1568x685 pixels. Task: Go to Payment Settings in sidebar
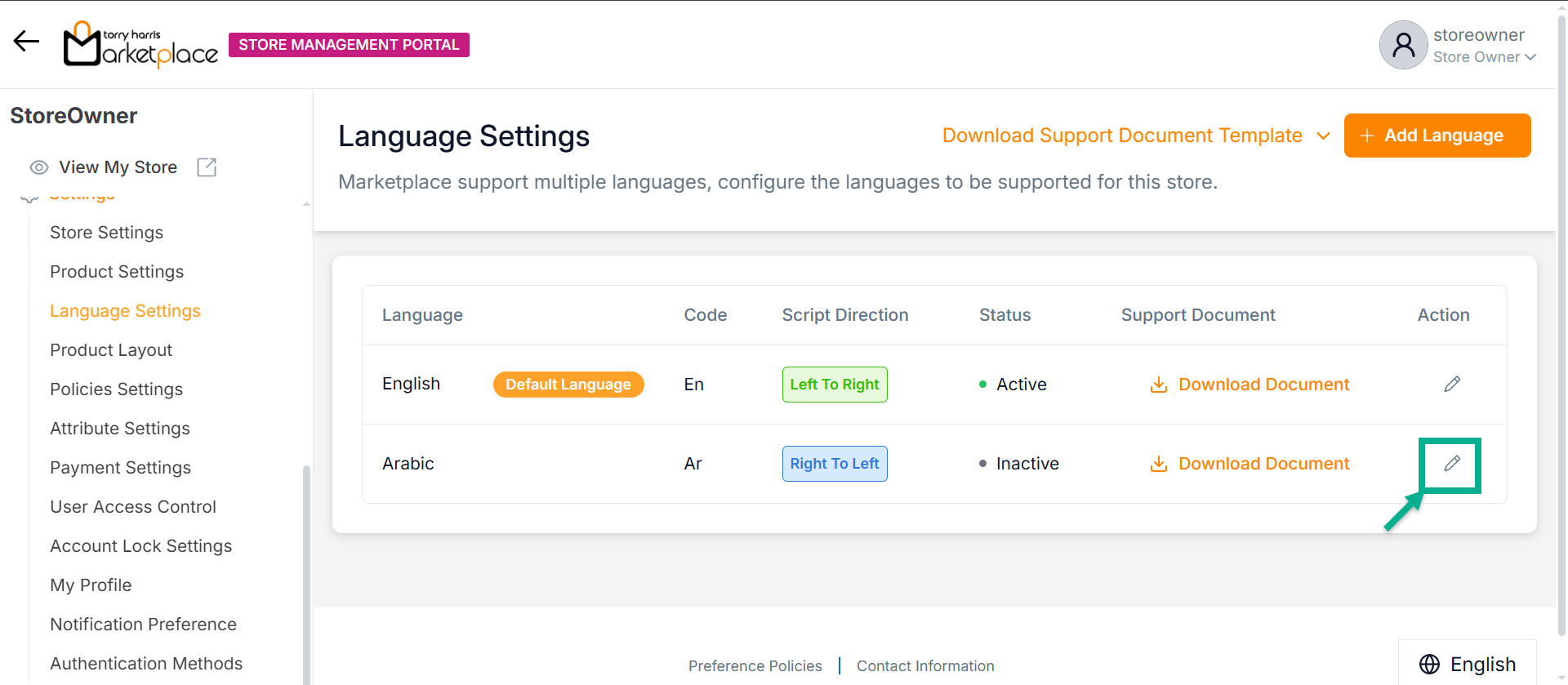pyautogui.click(x=120, y=468)
